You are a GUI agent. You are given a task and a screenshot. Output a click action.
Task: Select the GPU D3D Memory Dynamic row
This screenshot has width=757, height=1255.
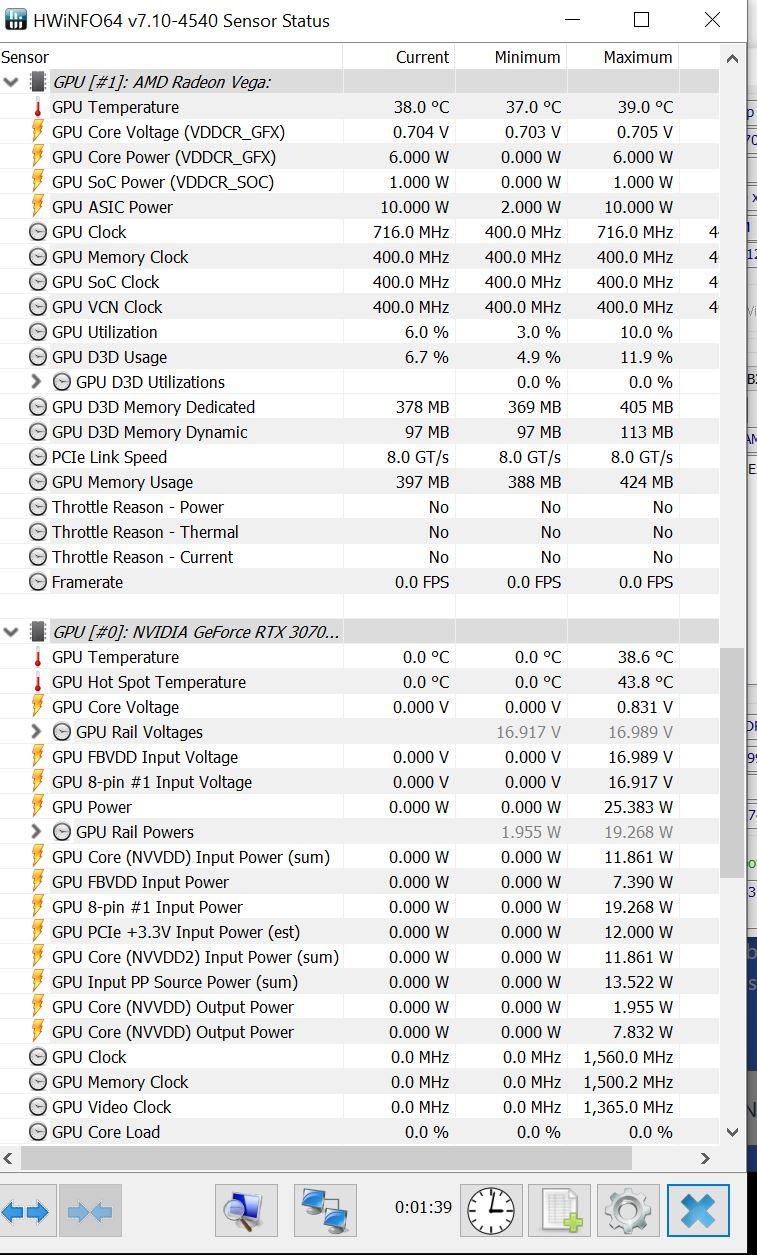(x=359, y=432)
